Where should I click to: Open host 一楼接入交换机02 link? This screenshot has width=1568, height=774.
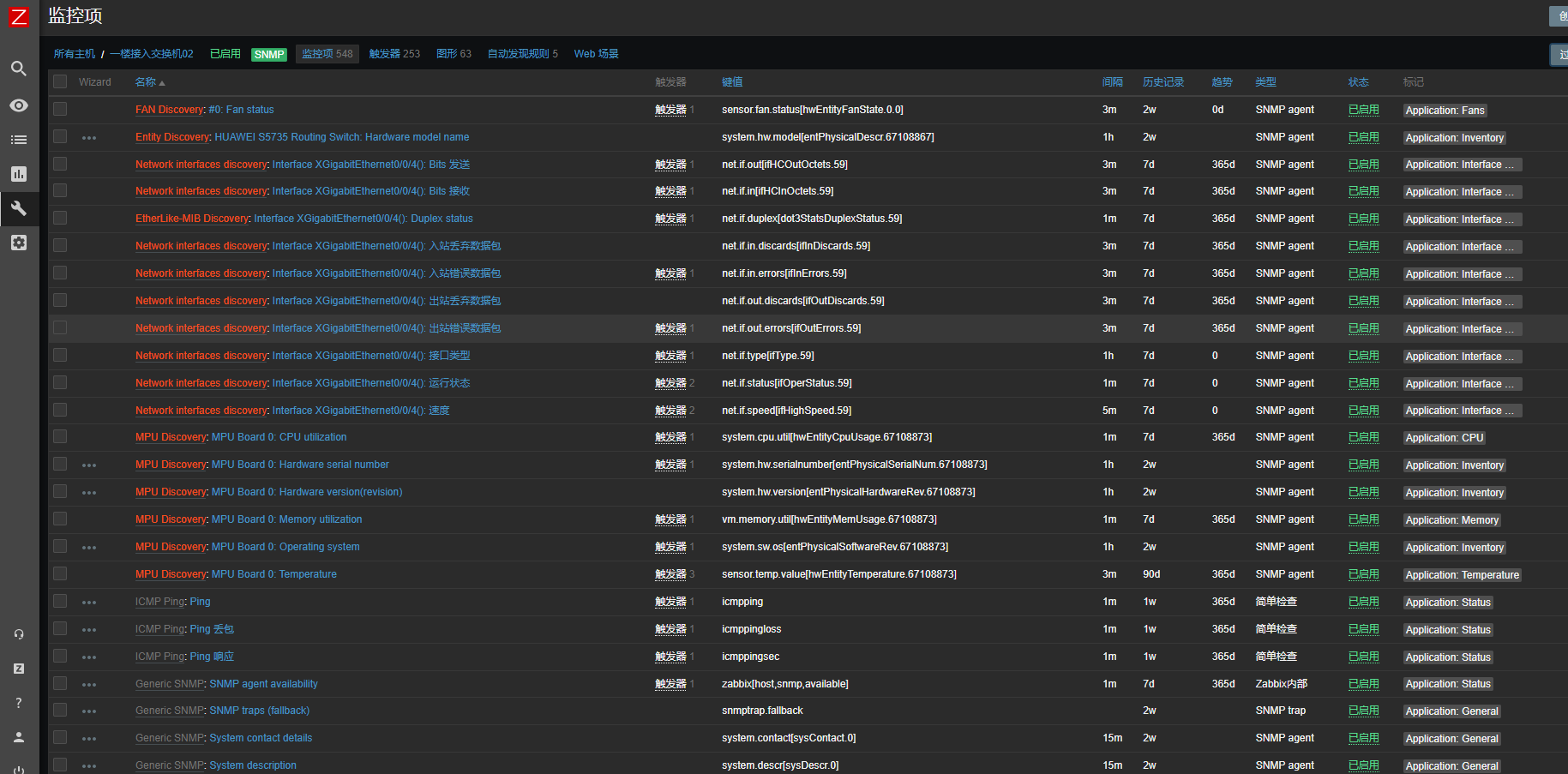pos(152,54)
